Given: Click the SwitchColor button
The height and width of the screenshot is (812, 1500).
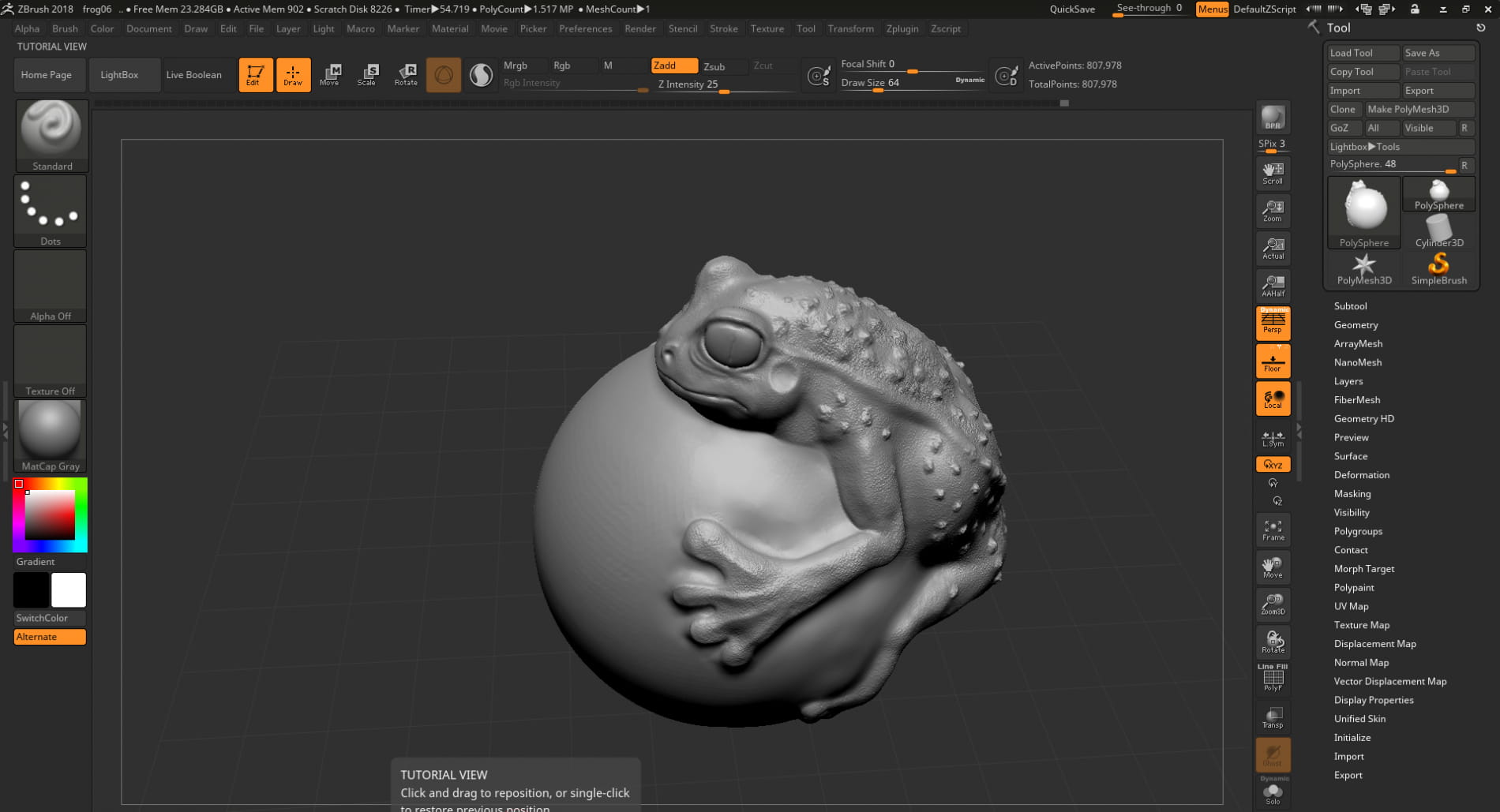Looking at the screenshot, I should (50, 618).
